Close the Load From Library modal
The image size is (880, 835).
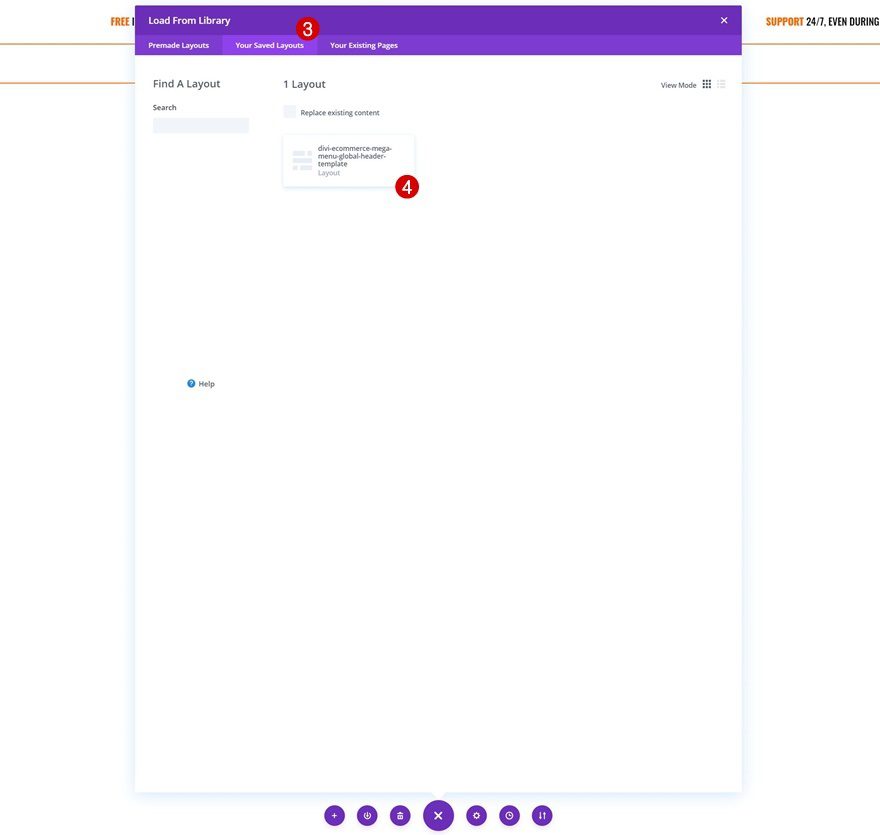pos(722,18)
